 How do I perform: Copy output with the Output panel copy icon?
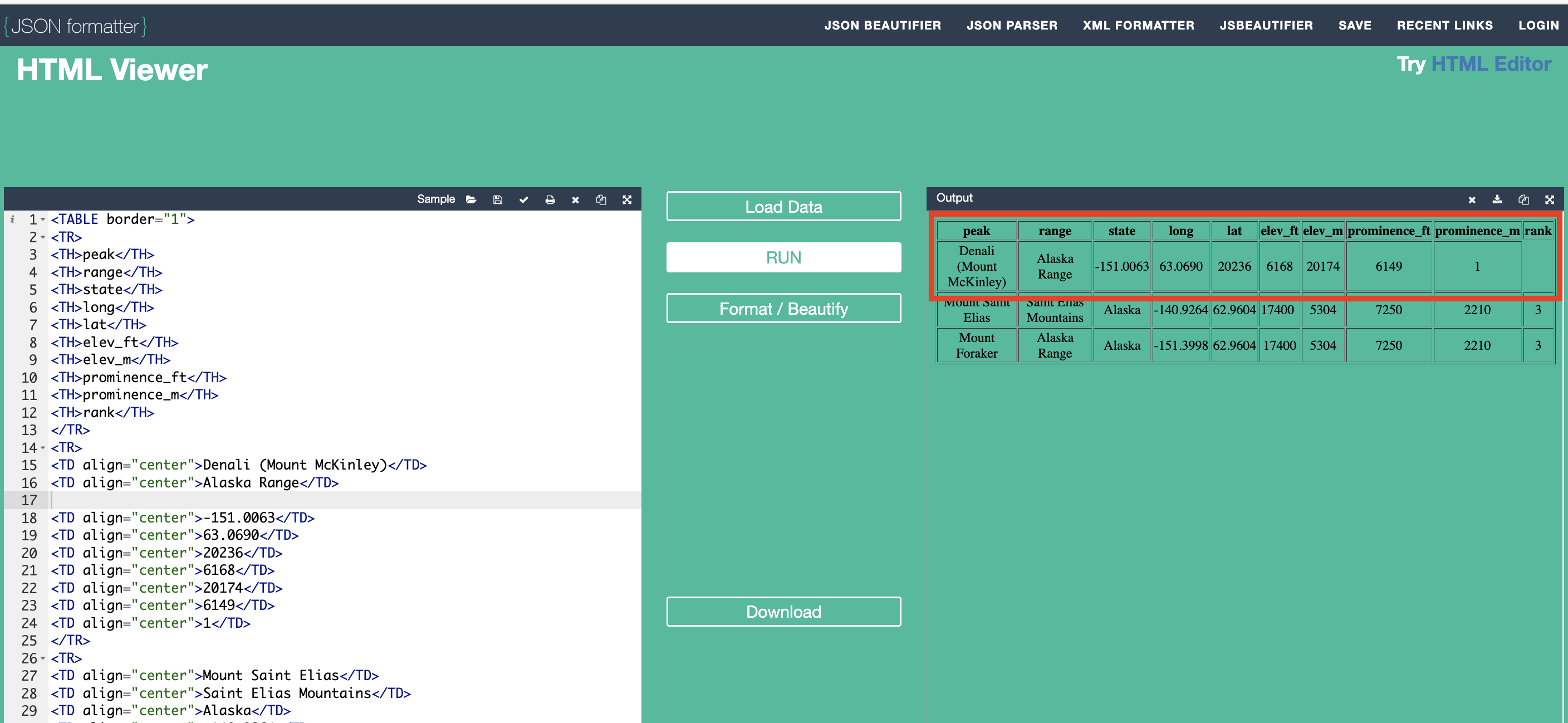[1523, 199]
